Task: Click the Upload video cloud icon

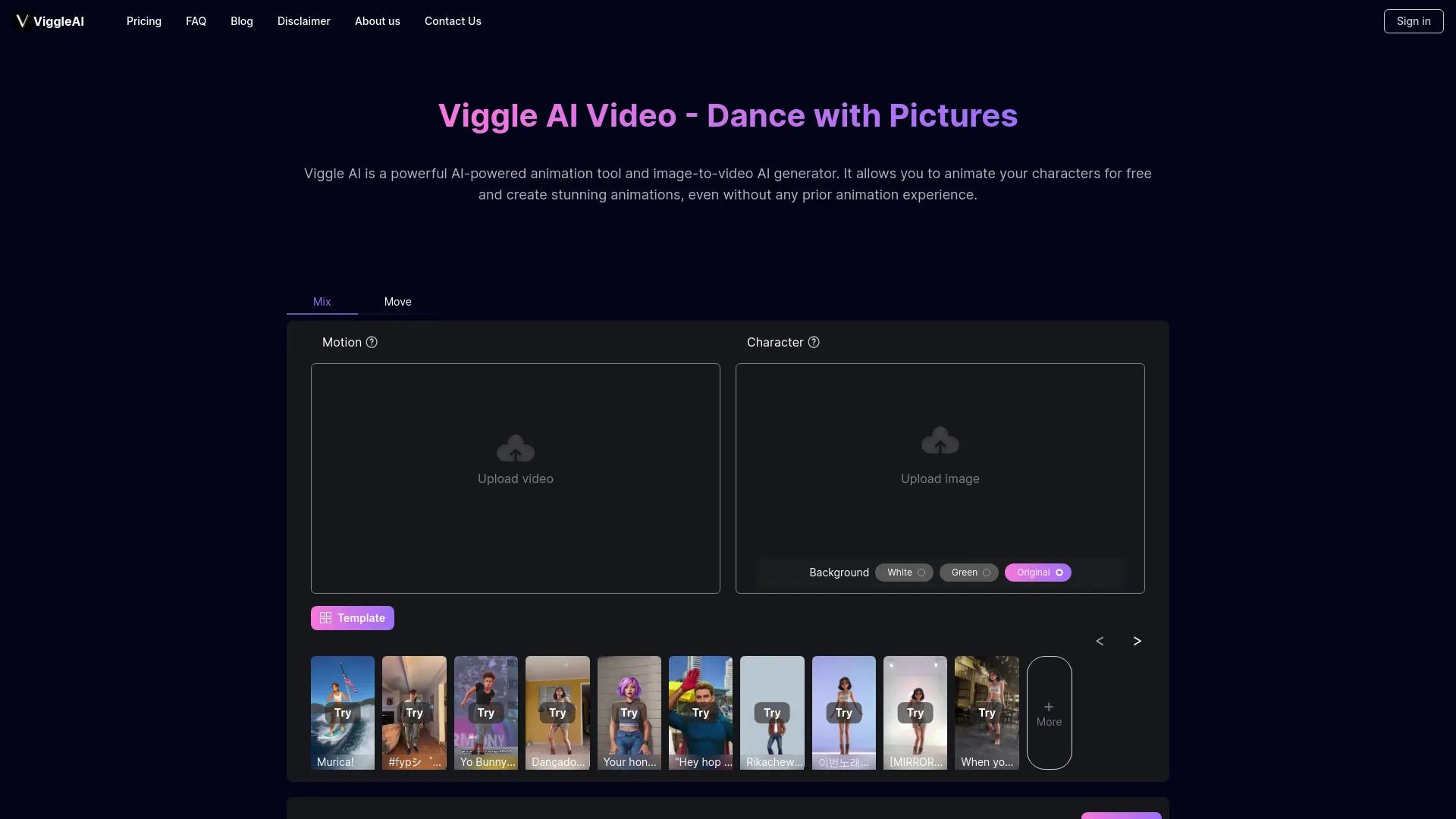Action: click(x=515, y=447)
